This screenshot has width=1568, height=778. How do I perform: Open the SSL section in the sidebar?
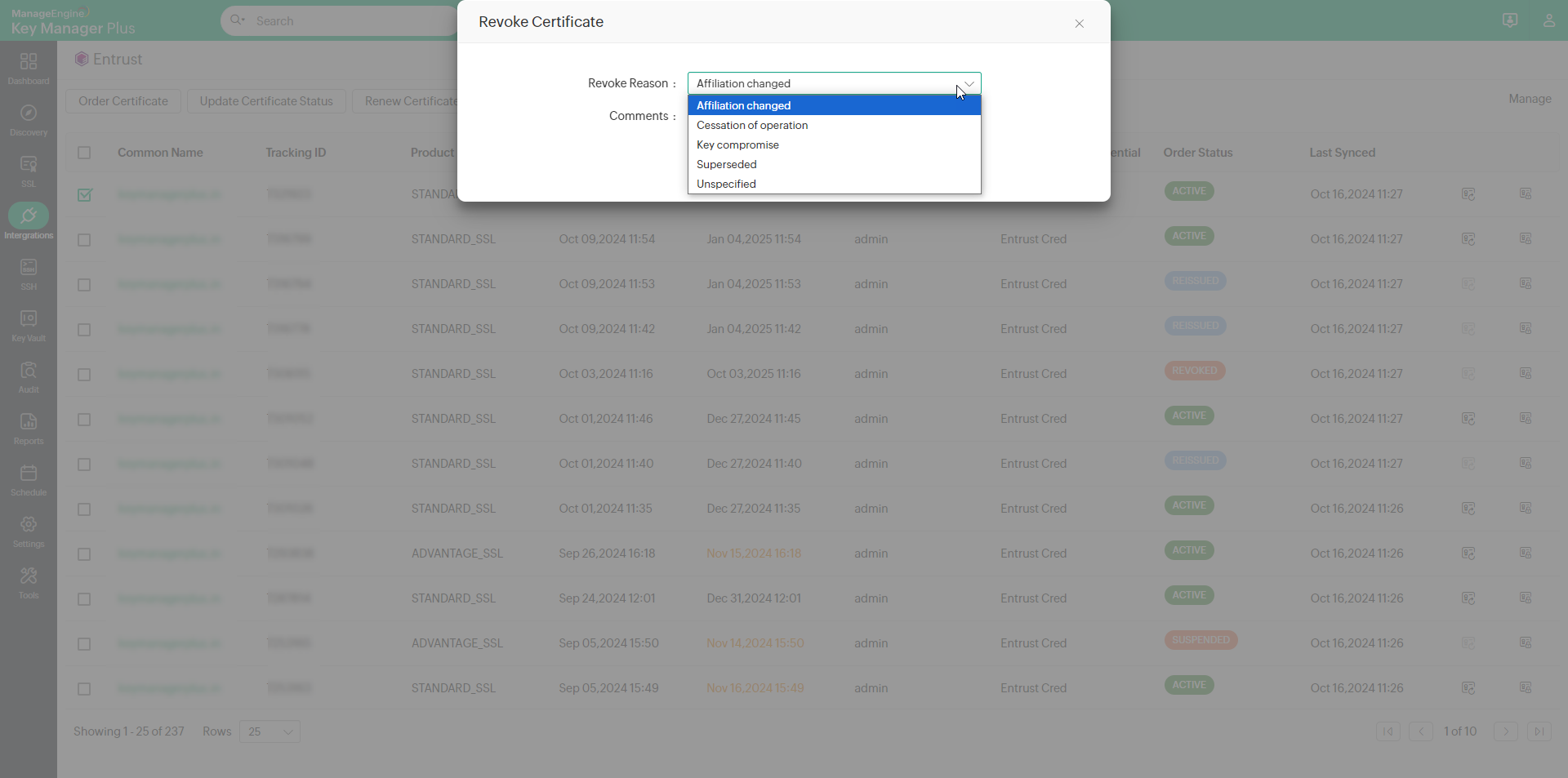coord(29,169)
